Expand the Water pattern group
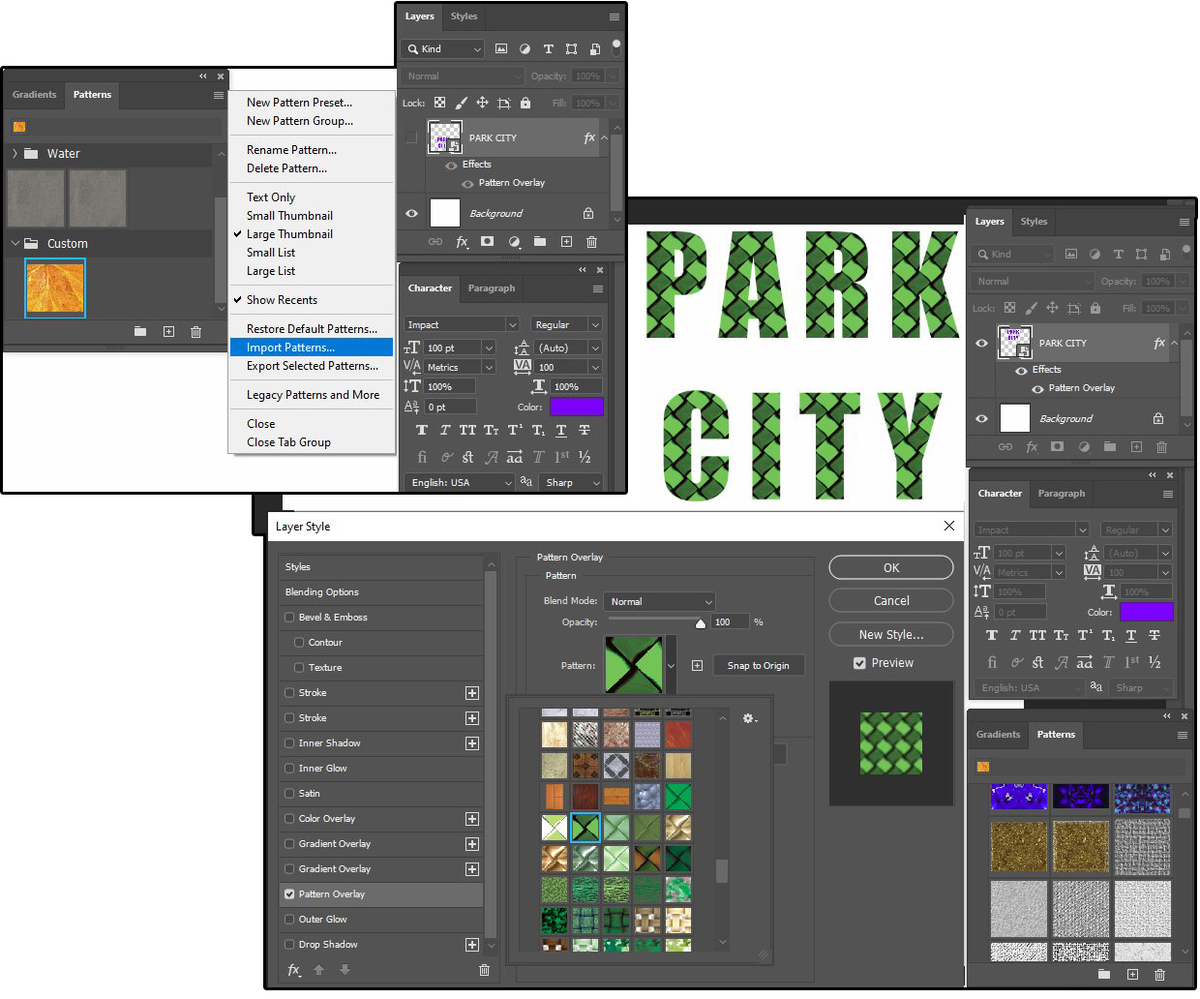 (x=15, y=154)
